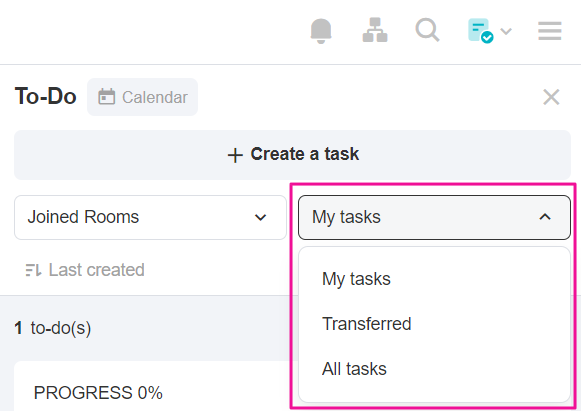581x411 pixels.
Task: Open the hamburger menu
Action: pos(550,31)
